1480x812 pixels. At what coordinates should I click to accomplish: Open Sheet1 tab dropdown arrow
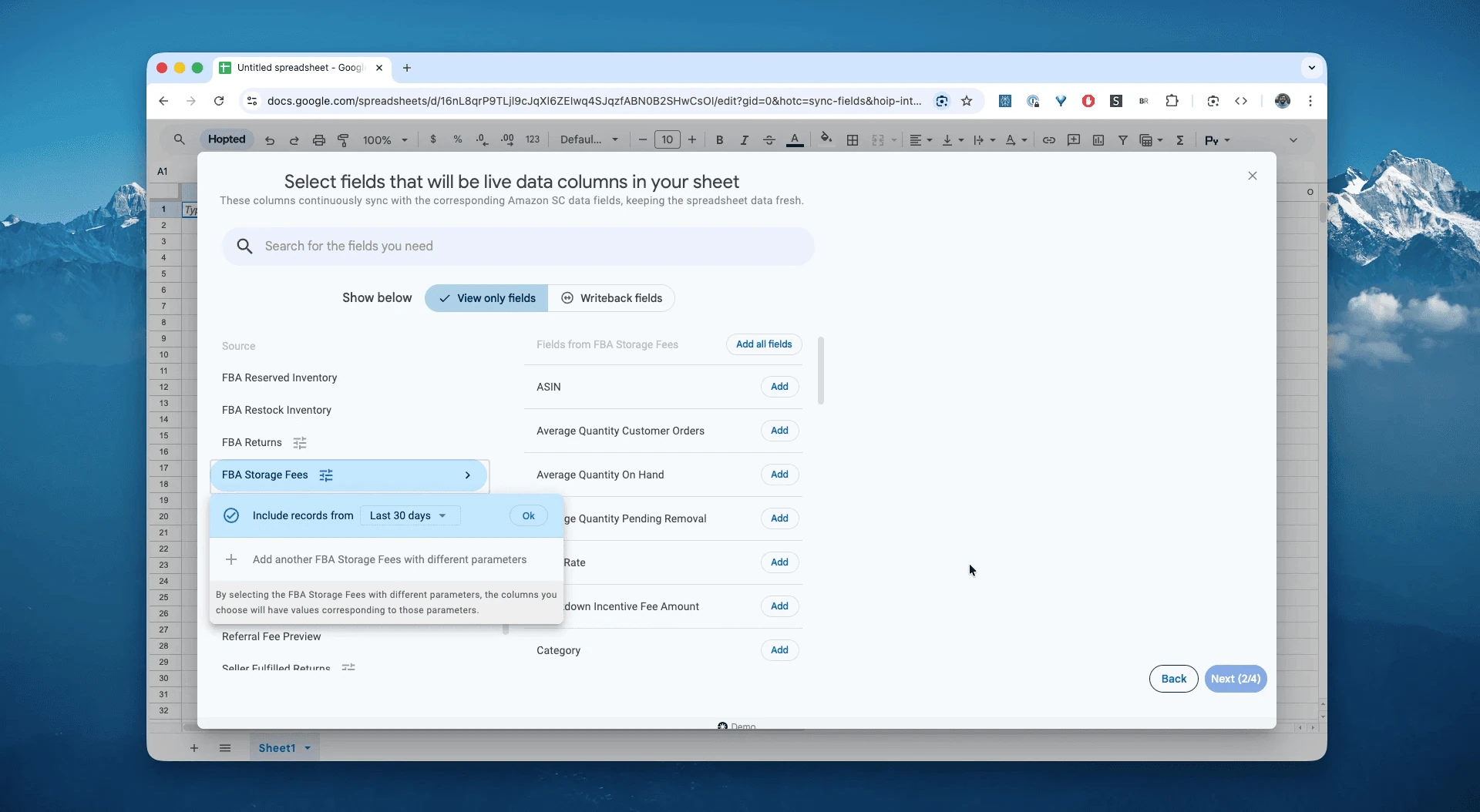[x=308, y=748]
